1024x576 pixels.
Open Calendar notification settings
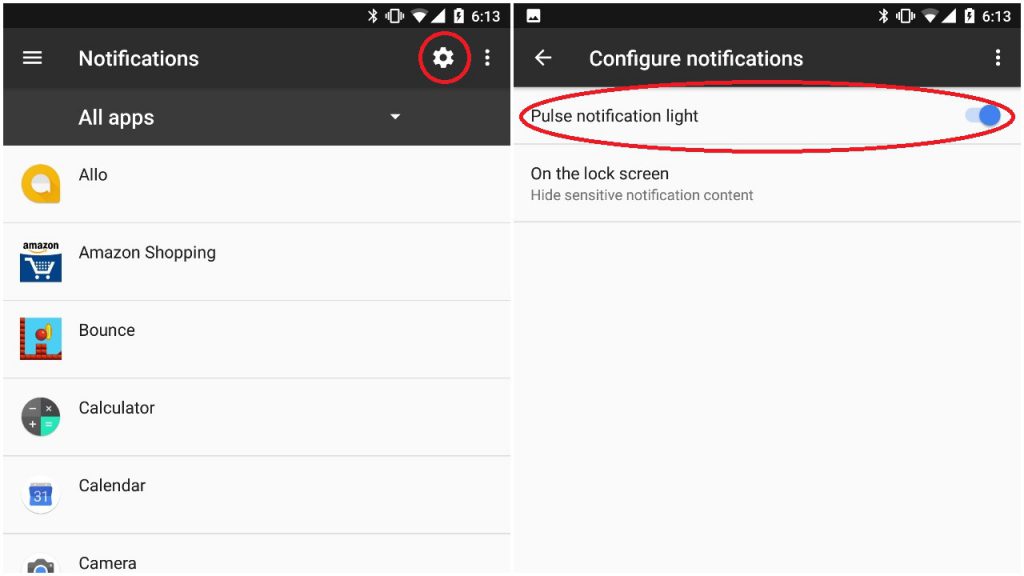point(257,494)
